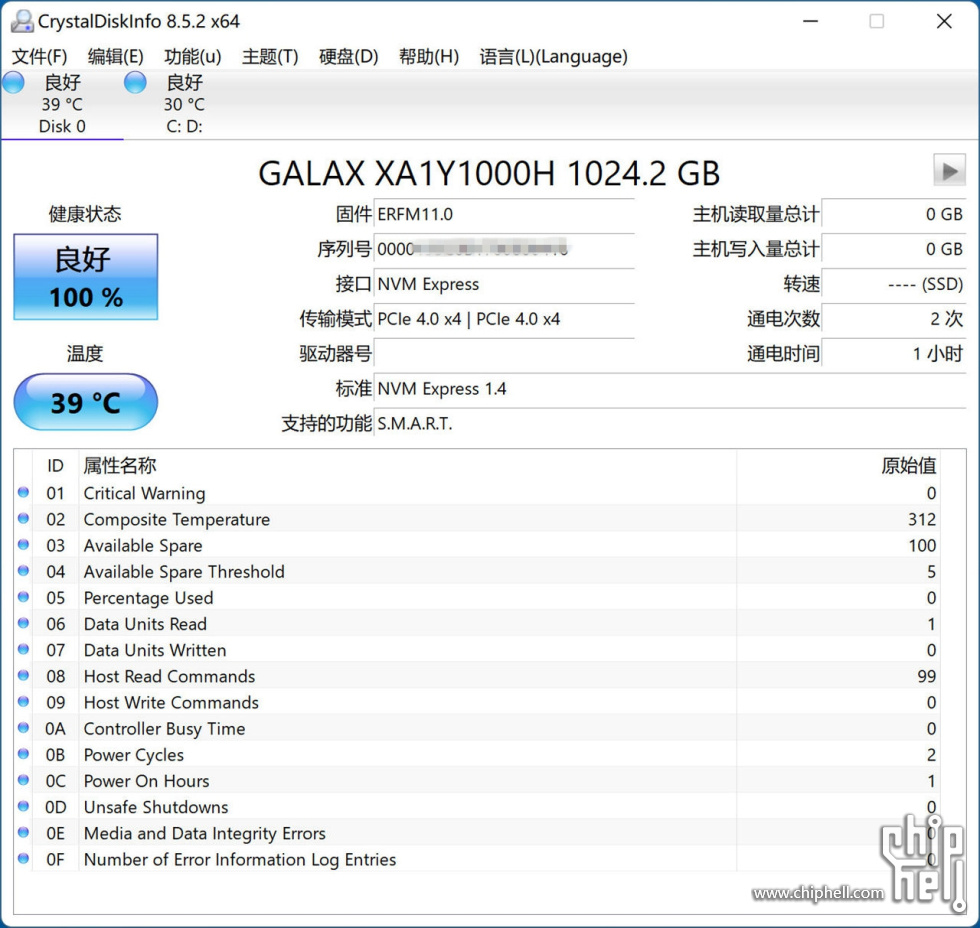Switch to the Disk 0 tab
Image resolution: width=980 pixels, height=928 pixels.
62,104
